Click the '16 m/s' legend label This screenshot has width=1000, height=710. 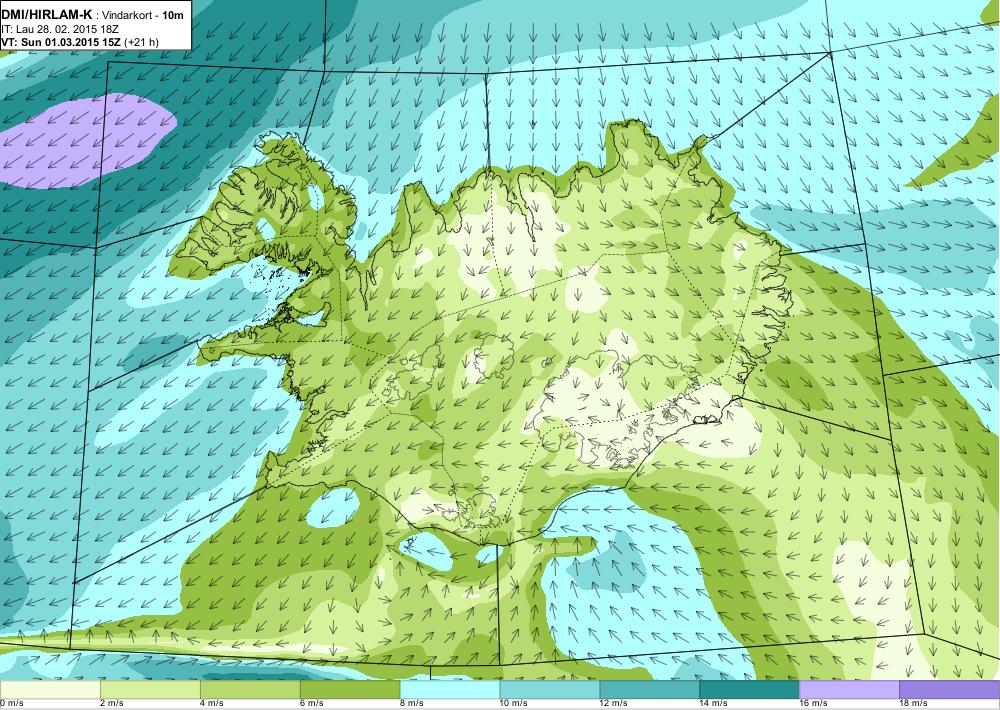(x=814, y=703)
